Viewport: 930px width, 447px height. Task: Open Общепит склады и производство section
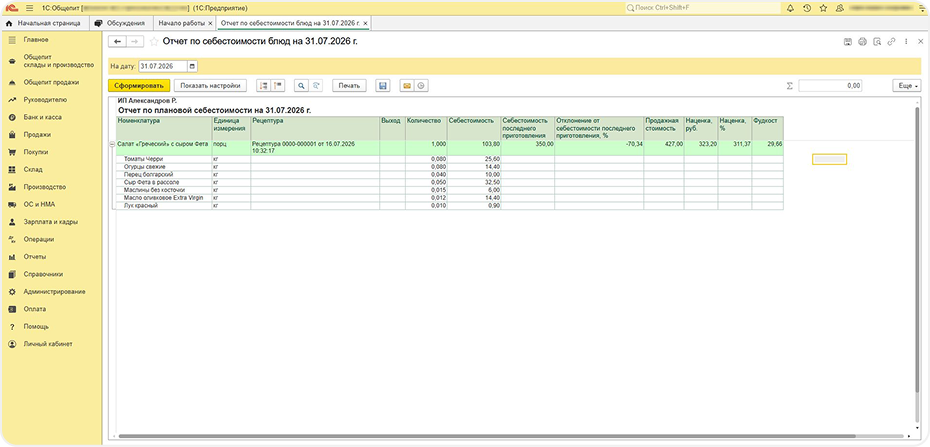tap(52, 61)
